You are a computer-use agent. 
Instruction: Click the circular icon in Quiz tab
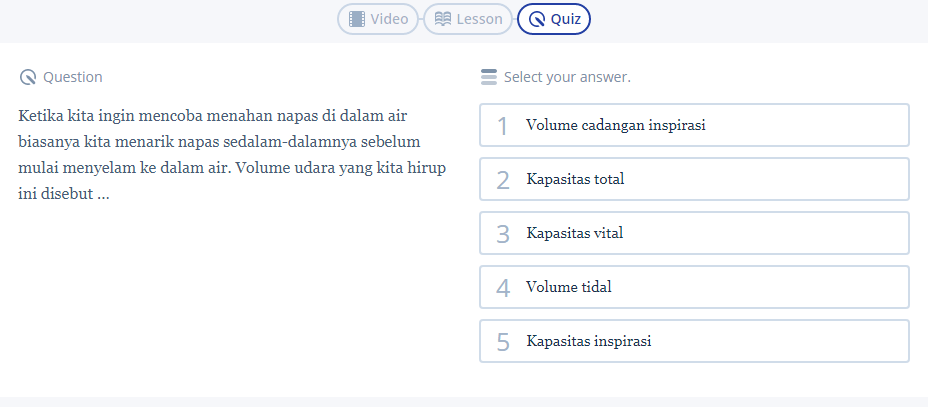pyautogui.click(x=536, y=20)
